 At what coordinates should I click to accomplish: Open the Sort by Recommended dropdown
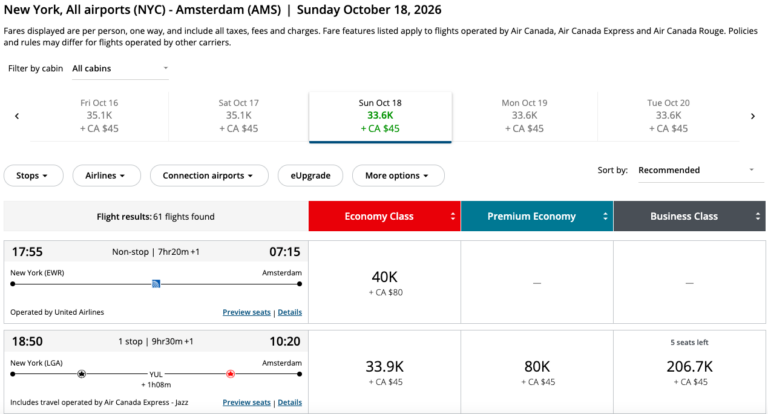click(x=696, y=170)
